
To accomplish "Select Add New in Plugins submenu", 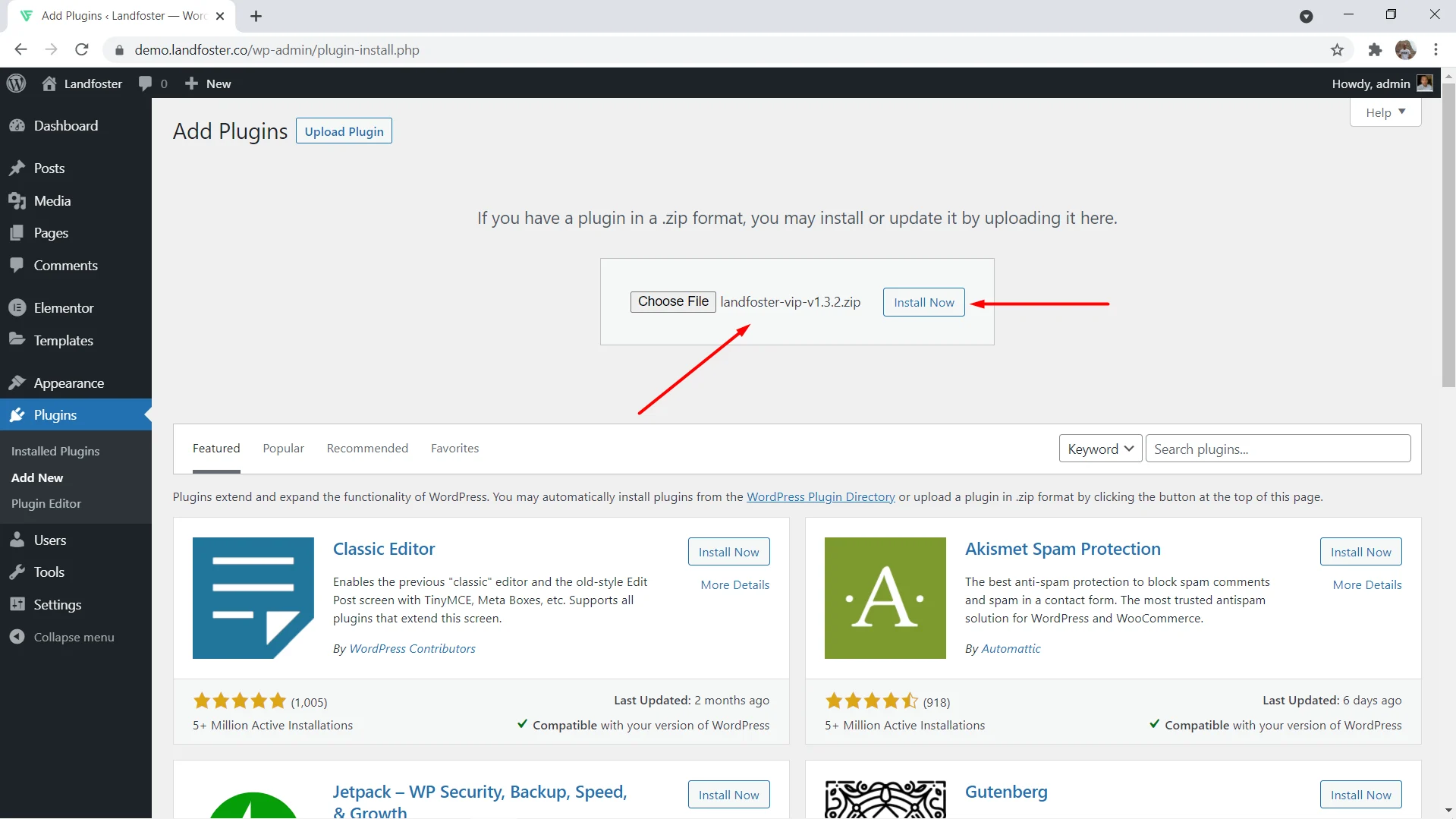I will [37, 477].
